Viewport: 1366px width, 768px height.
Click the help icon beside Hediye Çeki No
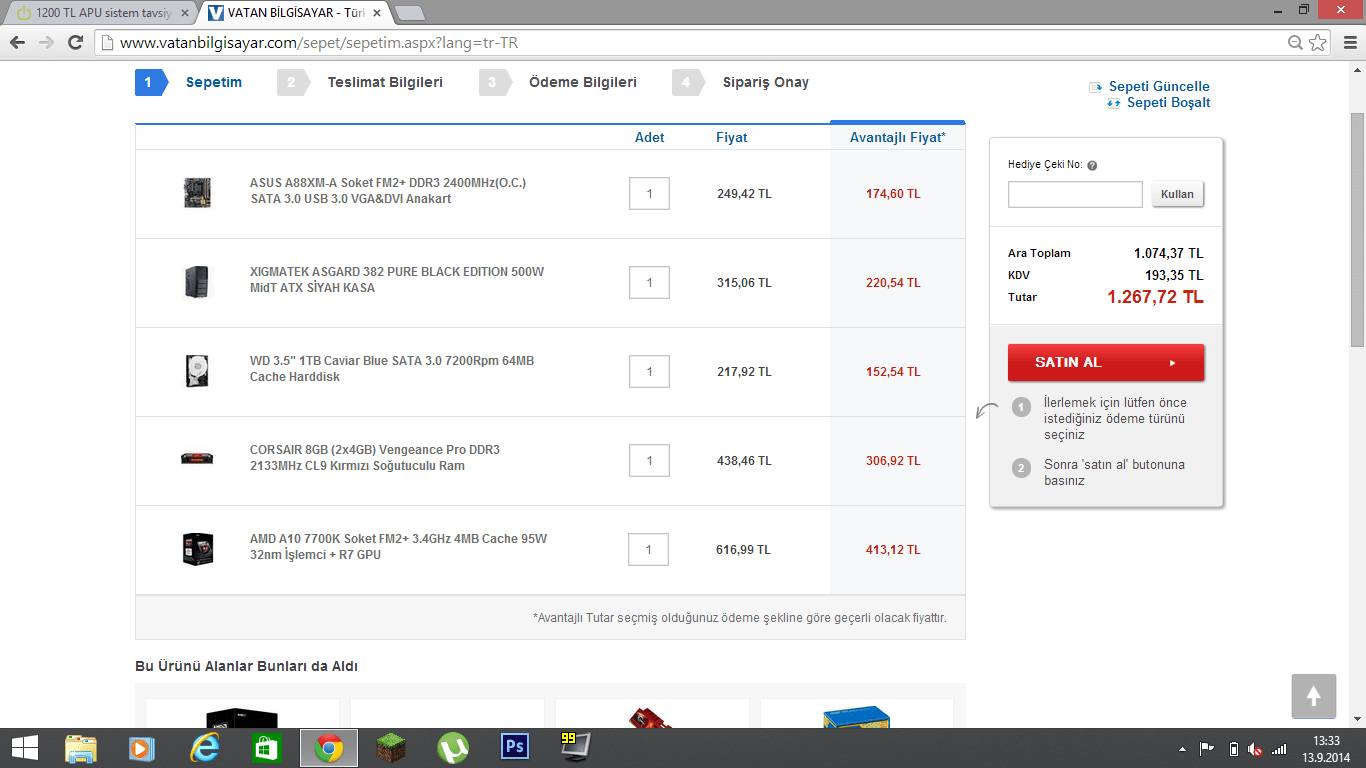click(1092, 166)
